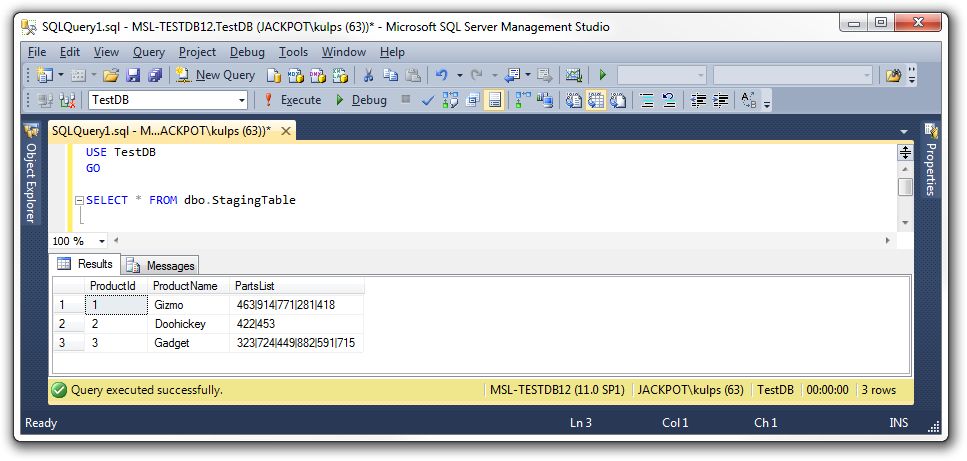The height and width of the screenshot is (461, 967).
Task: Click the Decrease Indent icon
Action: (x=697, y=100)
